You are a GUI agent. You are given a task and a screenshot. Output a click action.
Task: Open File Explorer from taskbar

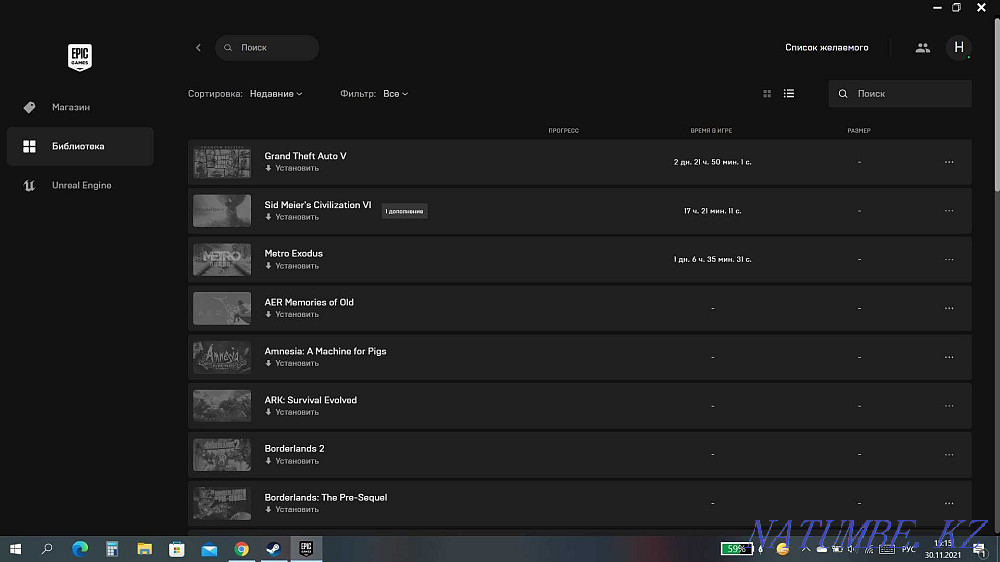click(x=145, y=549)
